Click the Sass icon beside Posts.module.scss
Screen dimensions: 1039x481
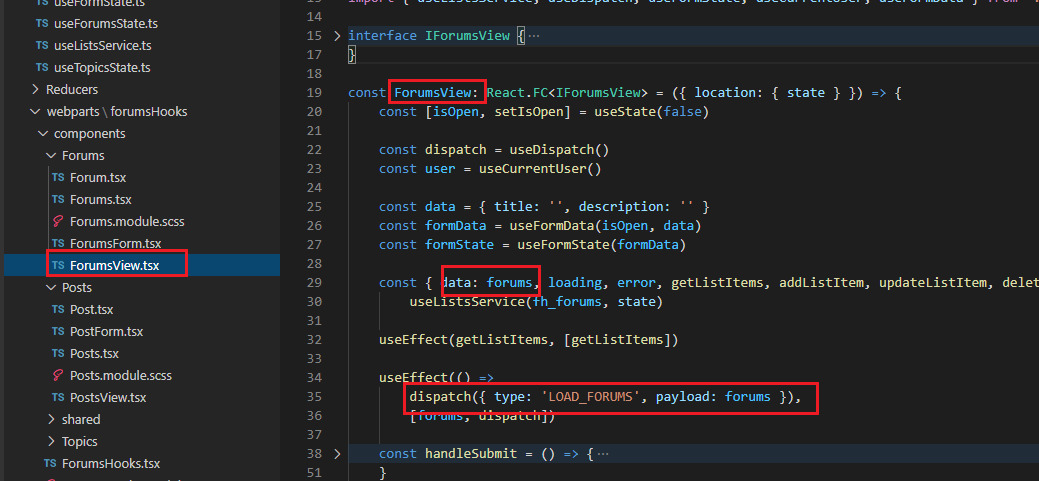[58, 375]
